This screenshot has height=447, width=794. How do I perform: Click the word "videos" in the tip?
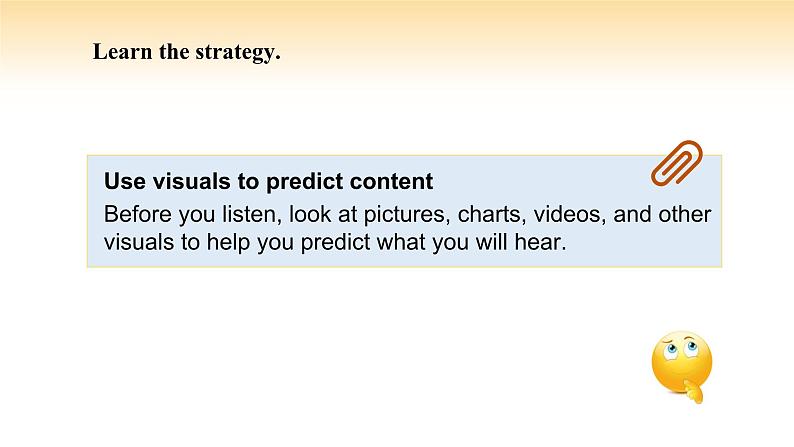[x=570, y=214]
